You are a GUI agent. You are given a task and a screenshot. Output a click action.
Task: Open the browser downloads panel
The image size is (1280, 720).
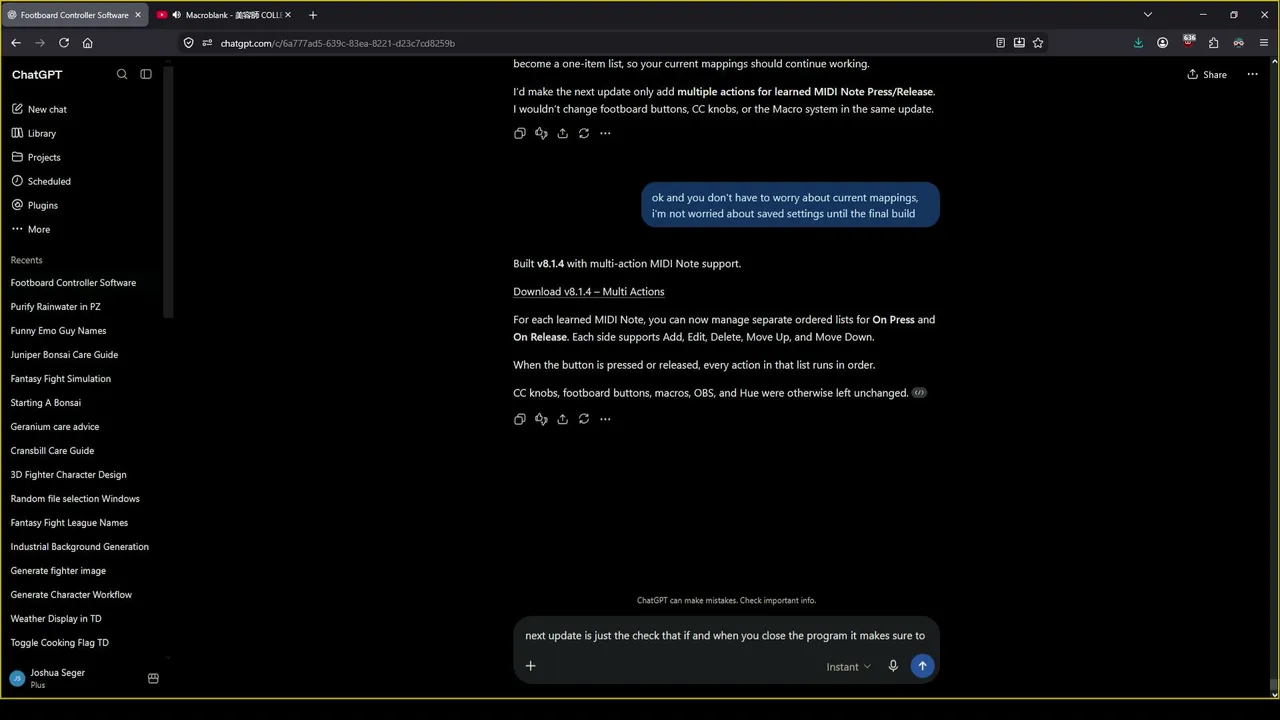point(1138,43)
